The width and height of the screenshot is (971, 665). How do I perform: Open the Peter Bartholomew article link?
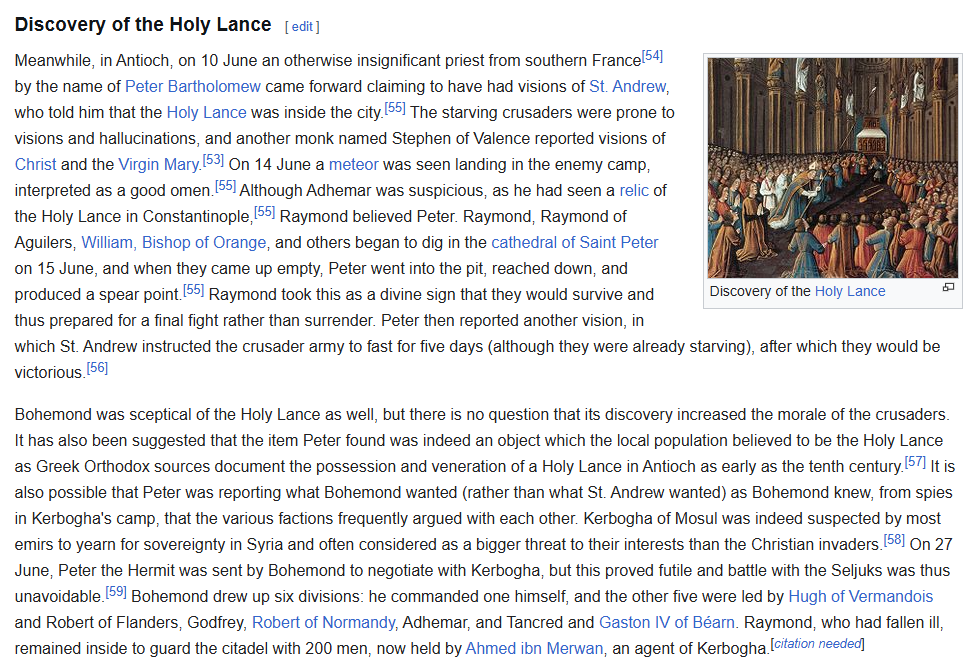click(x=193, y=87)
